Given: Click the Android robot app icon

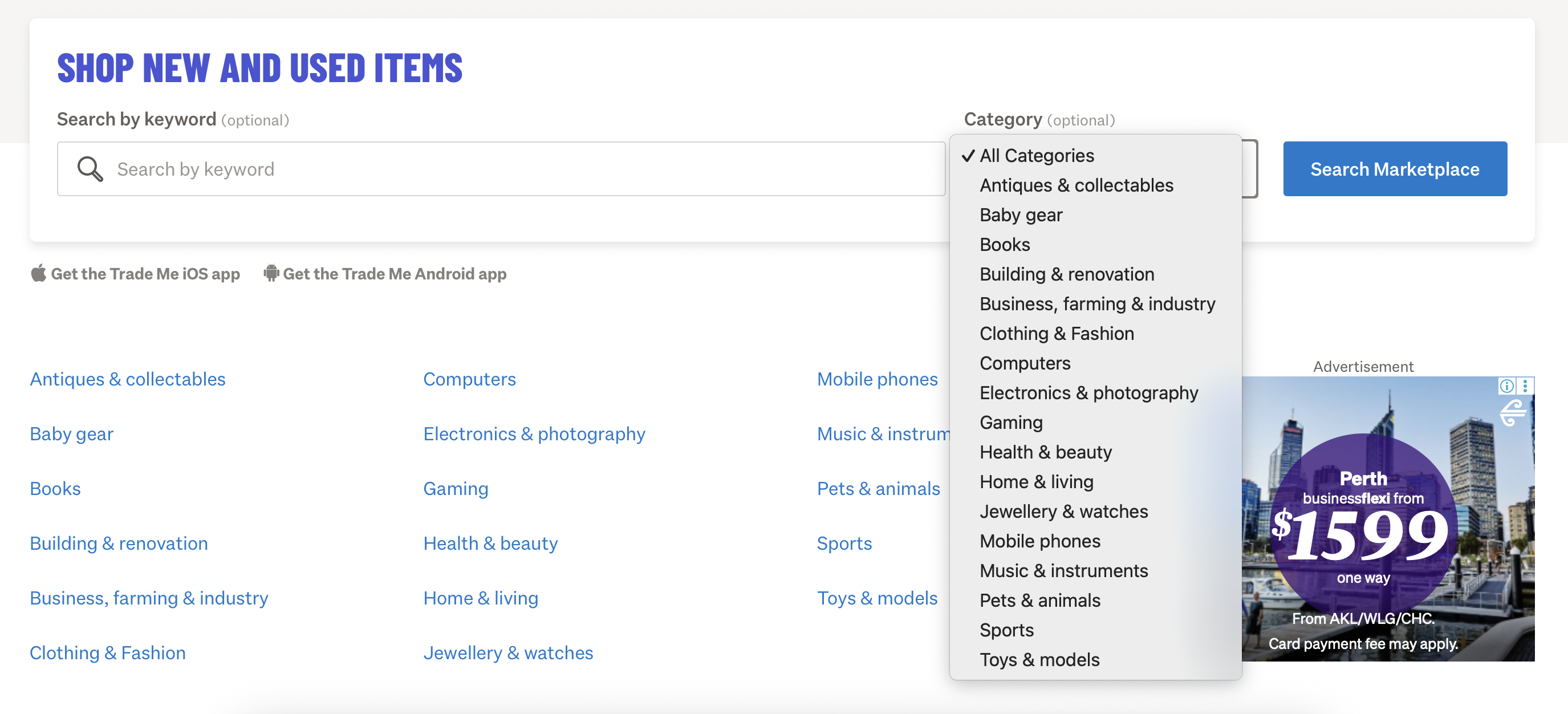Looking at the screenshot, I should pyautogui.click(x=271, y=273).
